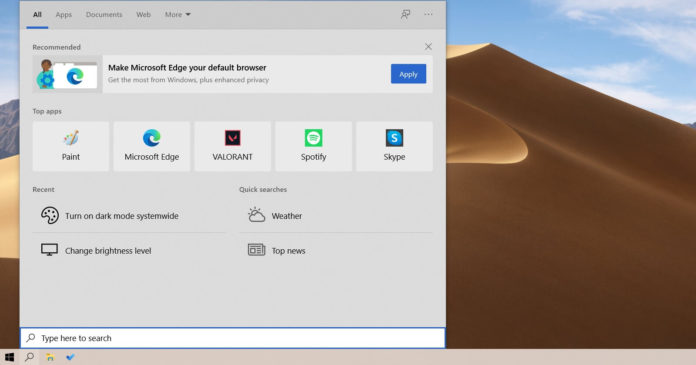
Task: Click the monitor icon for brightness level
Action: tap(49, 250)
